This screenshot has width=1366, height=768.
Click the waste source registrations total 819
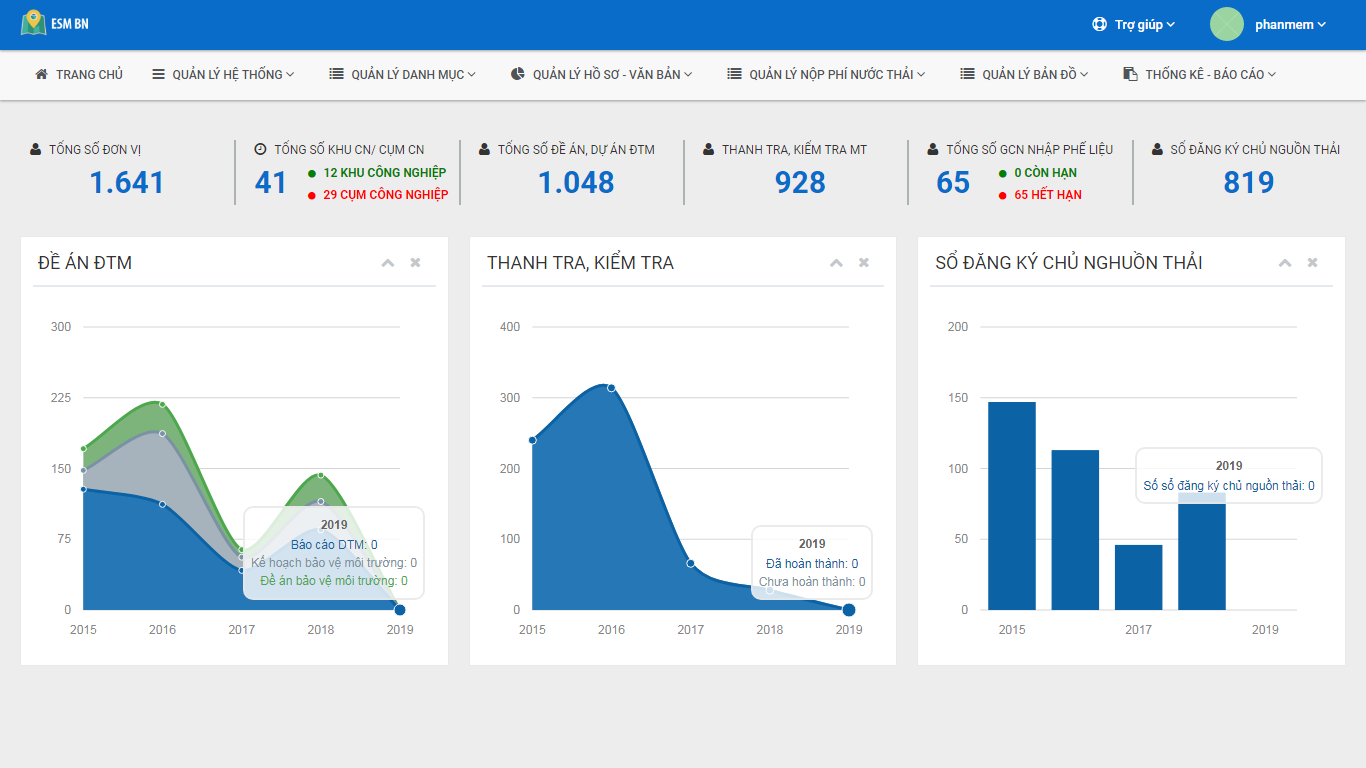[1249, 183]
